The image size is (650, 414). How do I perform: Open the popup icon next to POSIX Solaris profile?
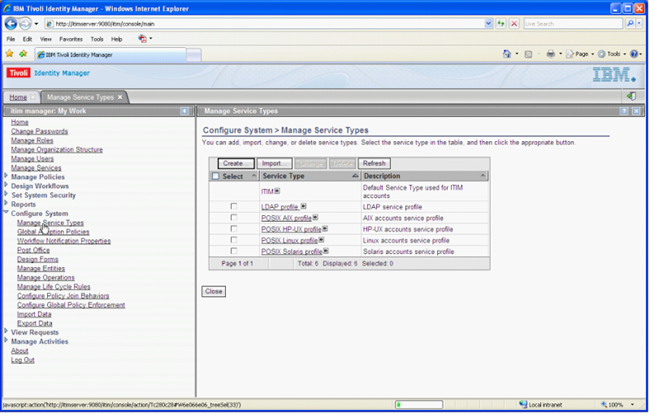click(x=326, y=251)
